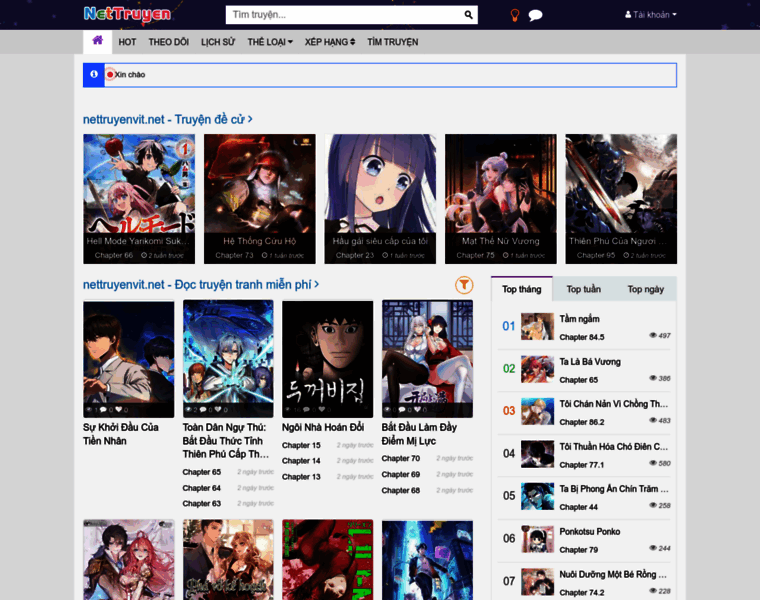Open Tôi Chán Nản Vì Chồng ranking thumbnail

pyautogui.click(x=537, y=411)
